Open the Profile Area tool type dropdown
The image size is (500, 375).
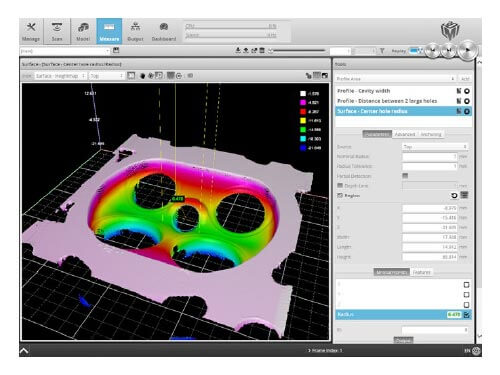pos(396,79)
